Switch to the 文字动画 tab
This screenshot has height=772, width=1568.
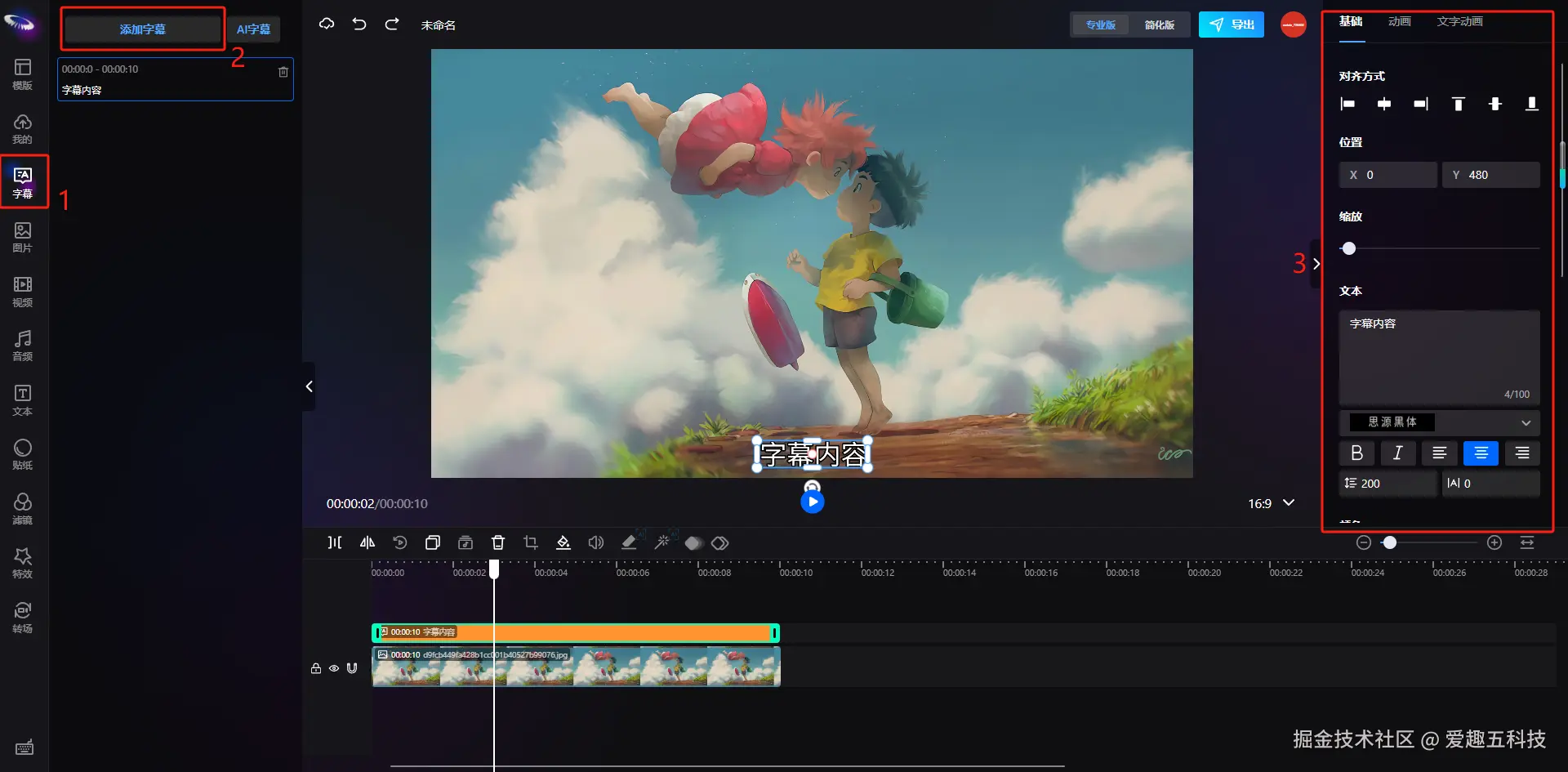coord(1460,22)
